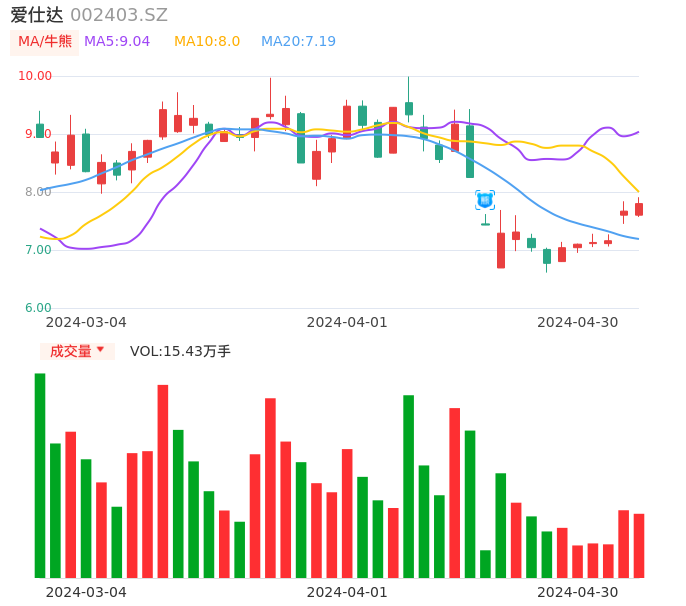Select the tallest red volume bar
Image resolution: width=686 pixels, height=606 pixels.
tap(163, 481)
